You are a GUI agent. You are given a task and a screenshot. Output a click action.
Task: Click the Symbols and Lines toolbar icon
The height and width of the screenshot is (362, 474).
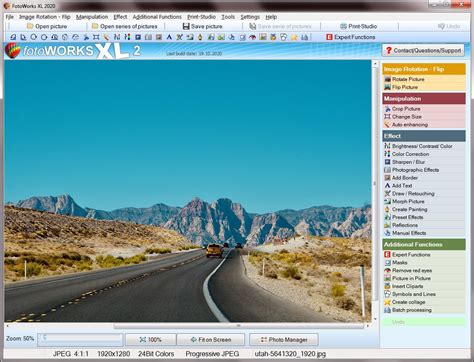tap(283, 37)
